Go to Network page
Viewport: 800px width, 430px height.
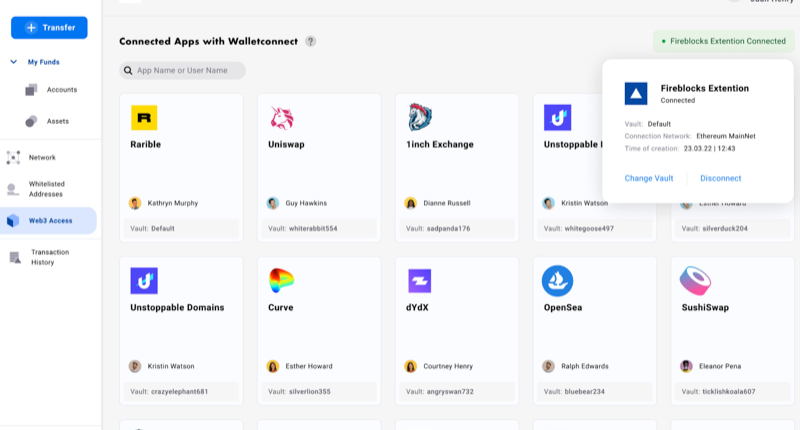click(x=42, y=158)
